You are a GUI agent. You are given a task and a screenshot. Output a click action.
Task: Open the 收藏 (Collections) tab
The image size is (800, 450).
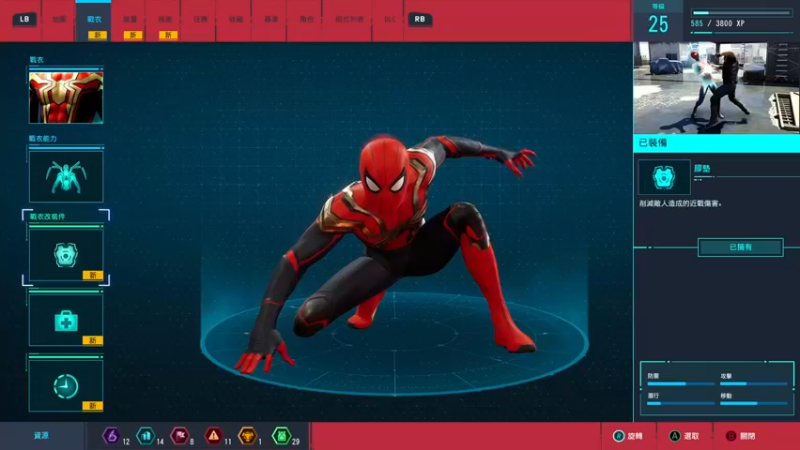pyautogui.click(x=236, y=19)
